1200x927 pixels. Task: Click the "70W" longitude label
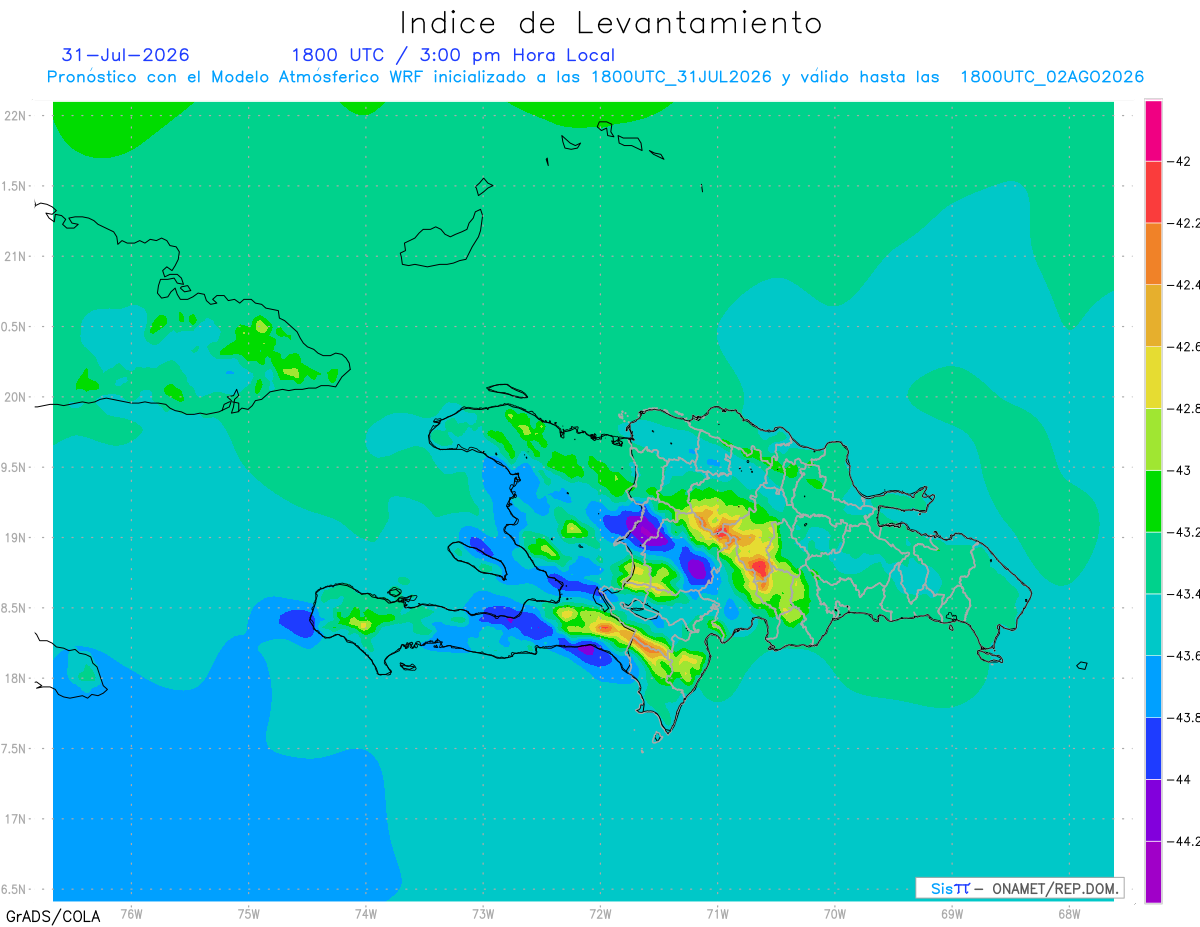(x=835, y=913)
